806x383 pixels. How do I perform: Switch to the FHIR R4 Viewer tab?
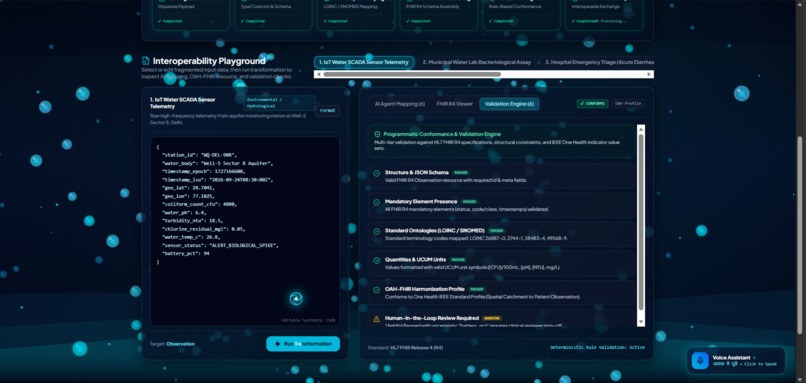tap(454, 104)
